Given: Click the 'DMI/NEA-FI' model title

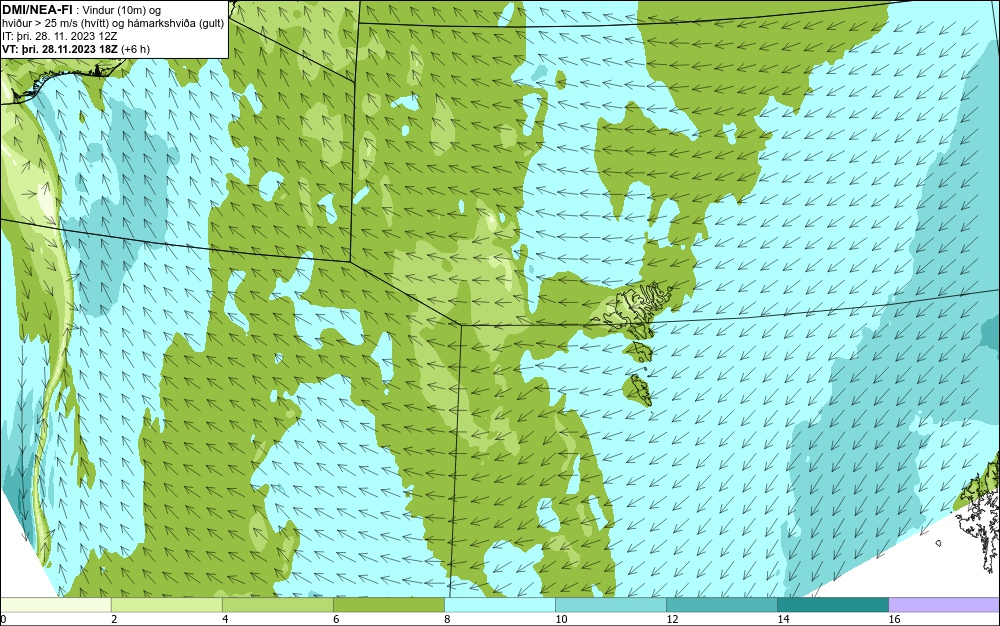Looking at the screenshot, I should tap(38, 10).
